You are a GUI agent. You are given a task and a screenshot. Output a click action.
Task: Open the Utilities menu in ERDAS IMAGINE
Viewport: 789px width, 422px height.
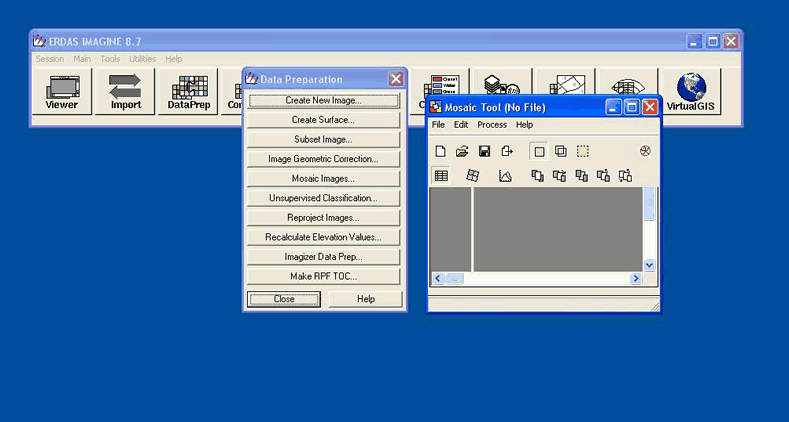142,59
